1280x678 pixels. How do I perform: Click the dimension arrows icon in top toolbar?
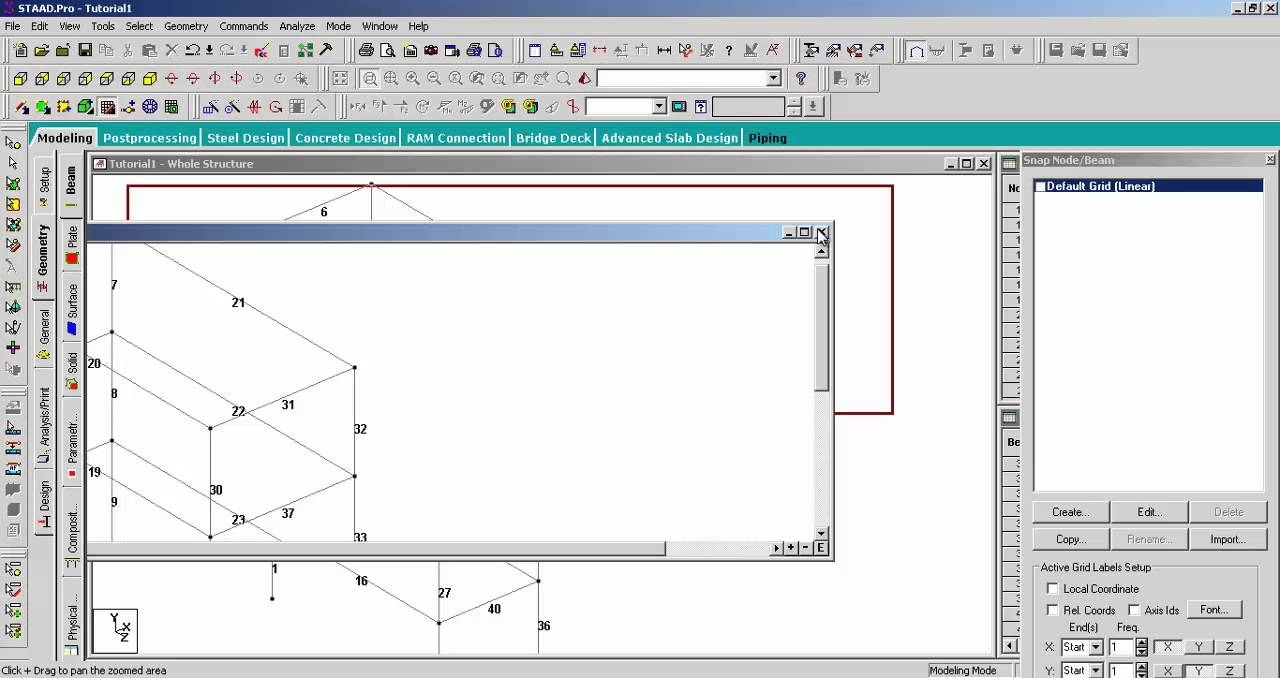(x=664, y=50)
